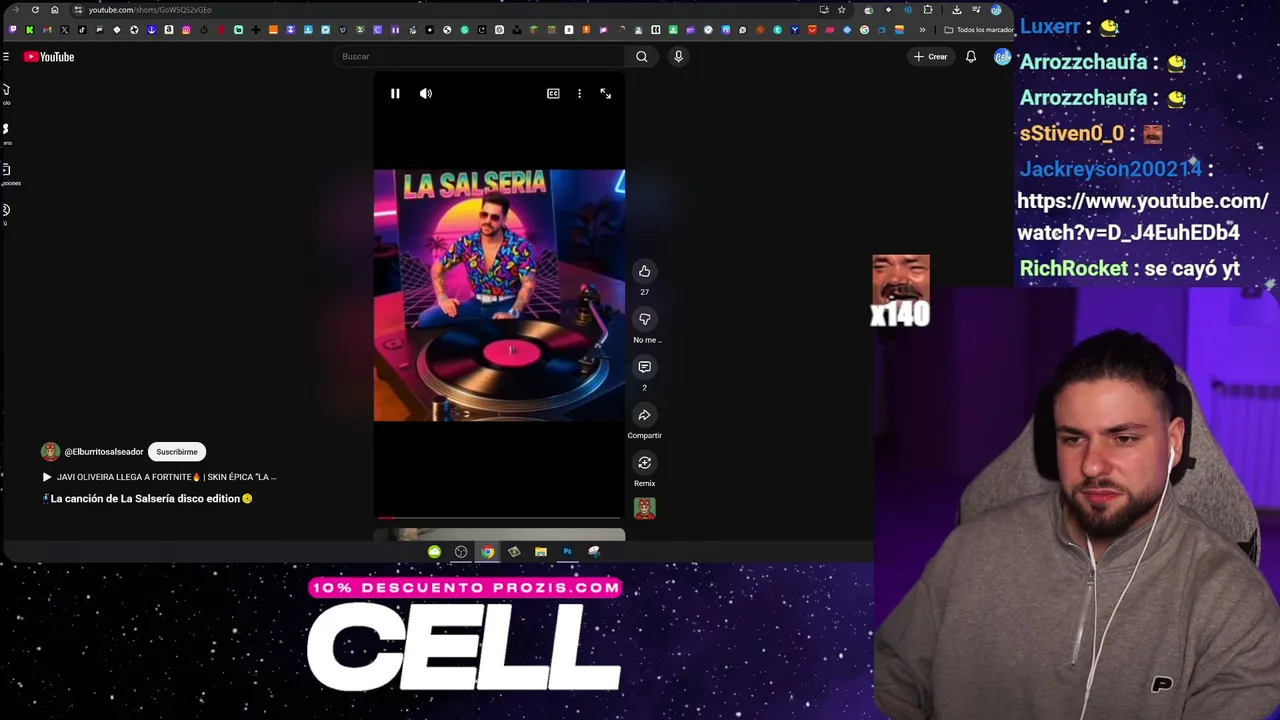Mute the Short's volume icon

tap(426, 93)
